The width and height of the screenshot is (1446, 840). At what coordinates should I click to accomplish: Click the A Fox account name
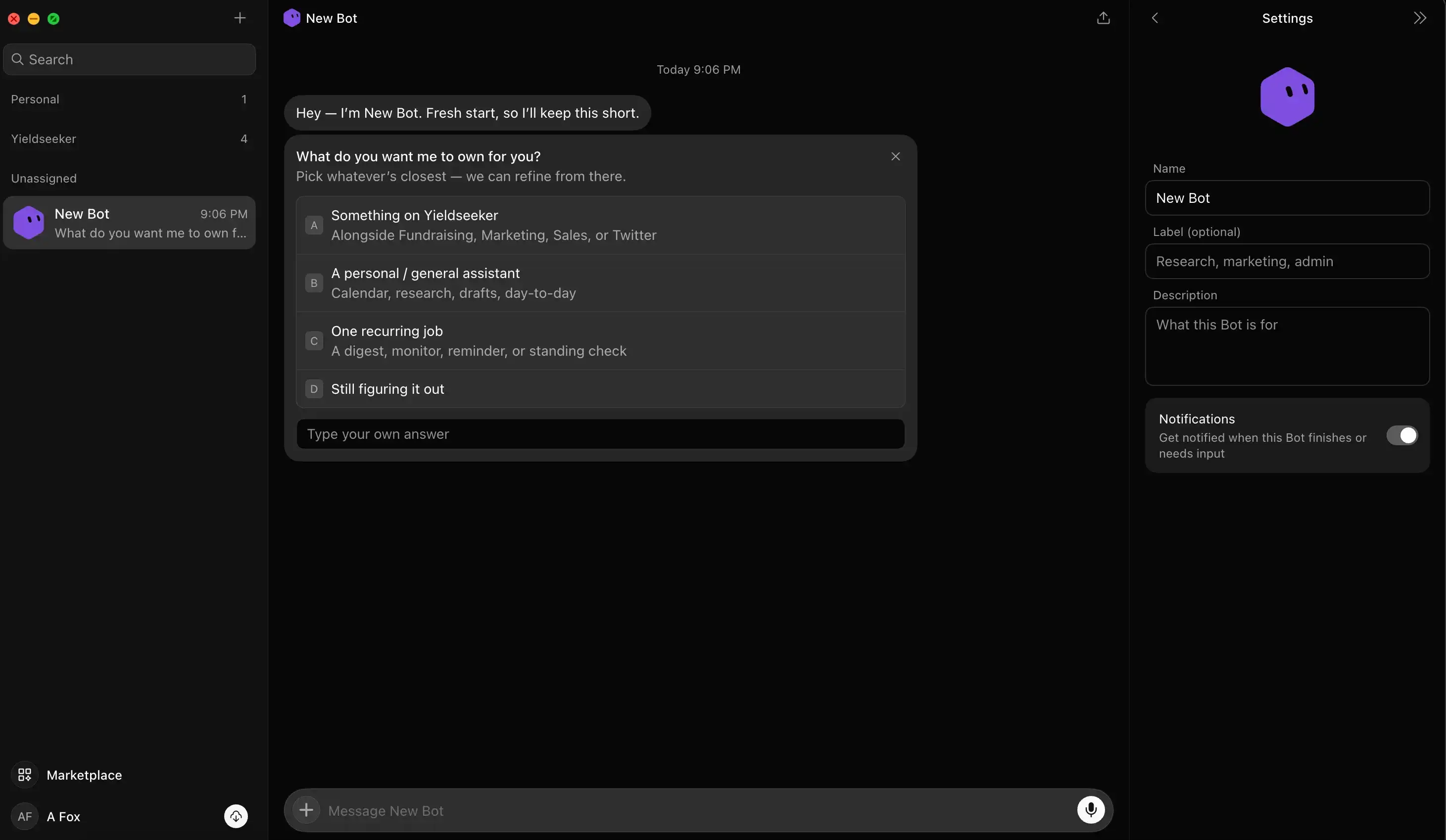tap(63, 816)
